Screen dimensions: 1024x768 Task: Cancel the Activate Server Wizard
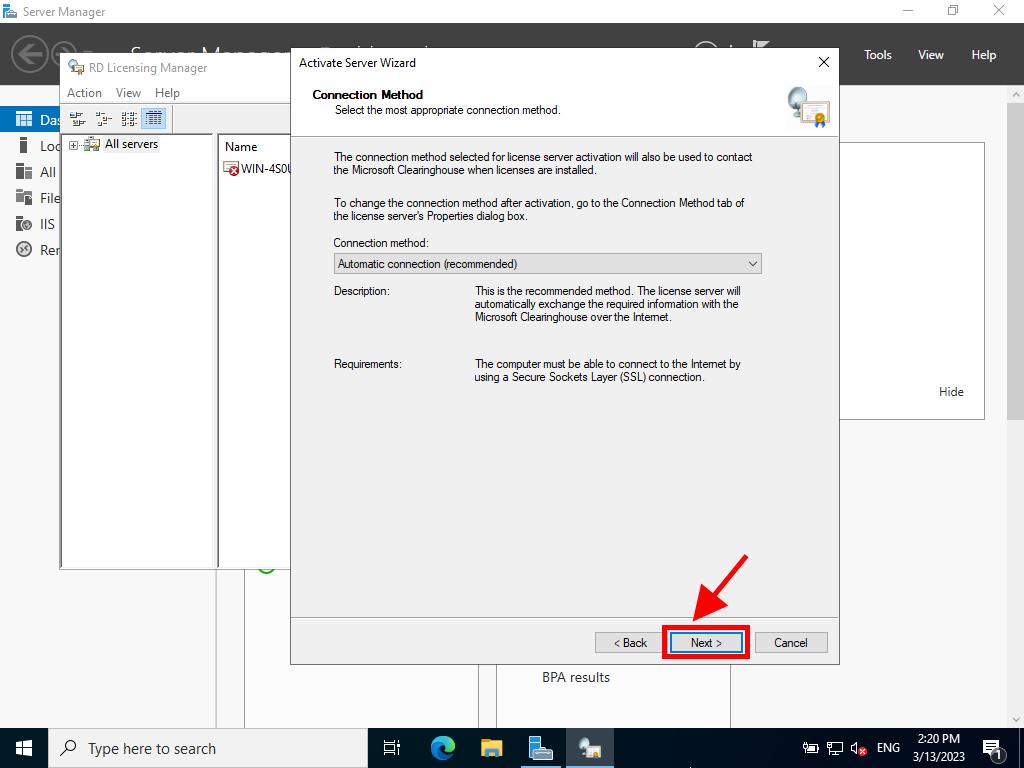790,643
